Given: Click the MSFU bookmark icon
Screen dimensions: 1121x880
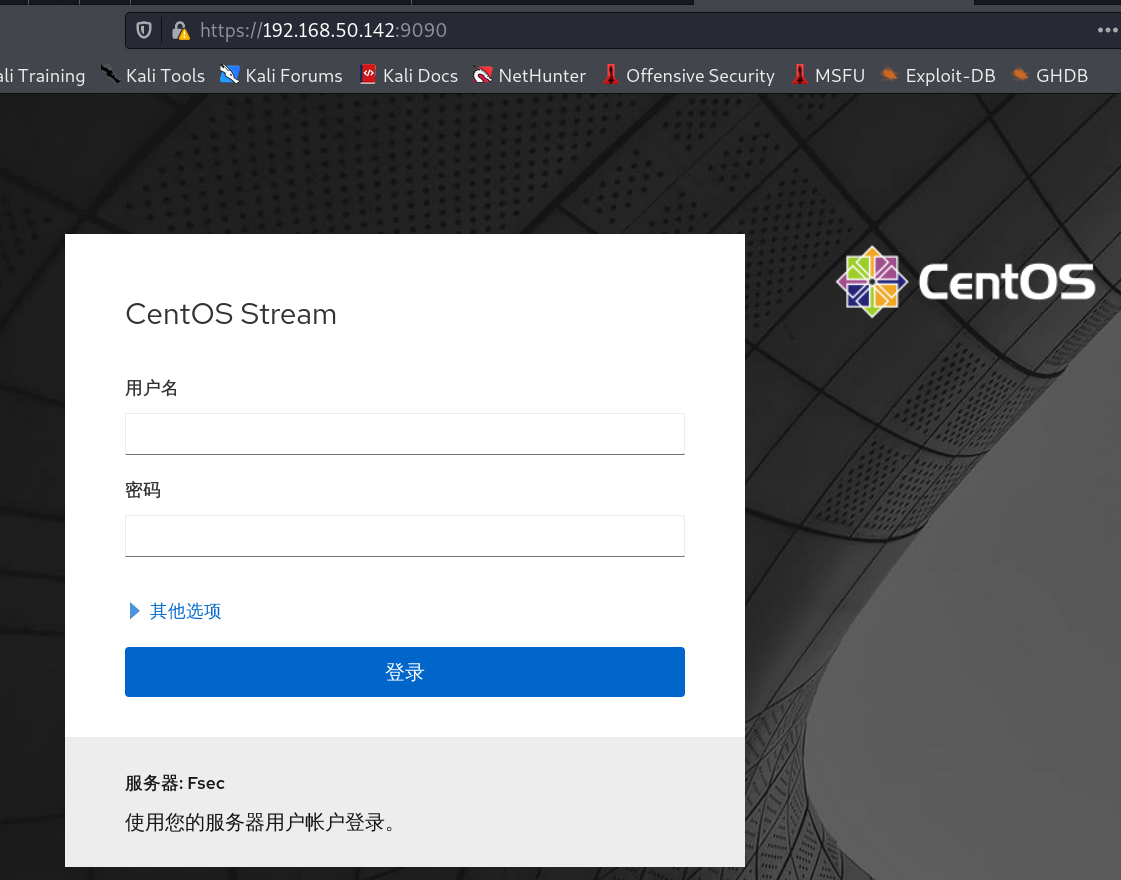Looking at the screenshot, I should (799, 74).
